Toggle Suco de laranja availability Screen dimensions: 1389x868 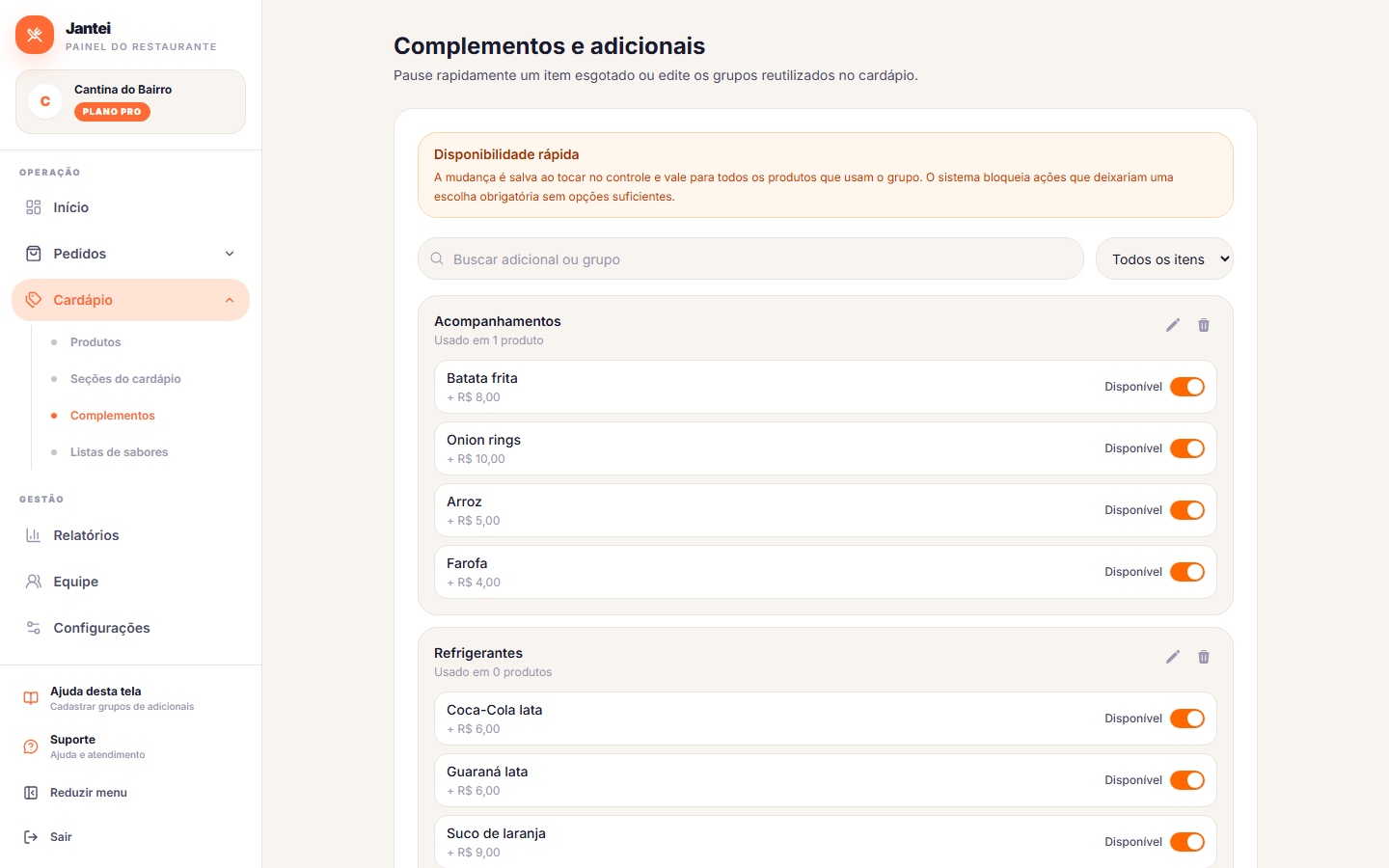point(1187,842)
